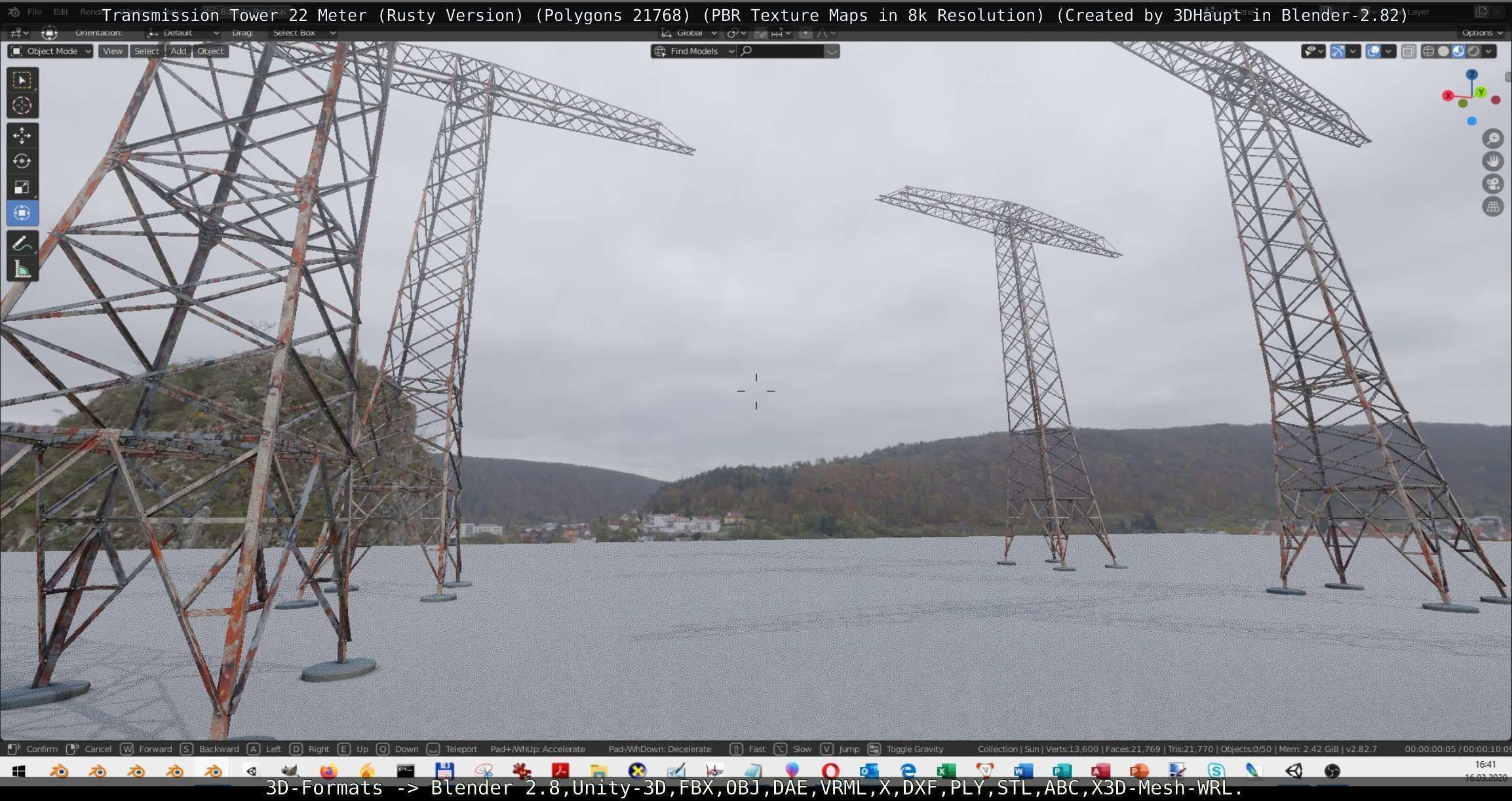The width and height of the screenshot is (1512, 801).
Task: Open the snapping options dropdown
Action: 781,33
